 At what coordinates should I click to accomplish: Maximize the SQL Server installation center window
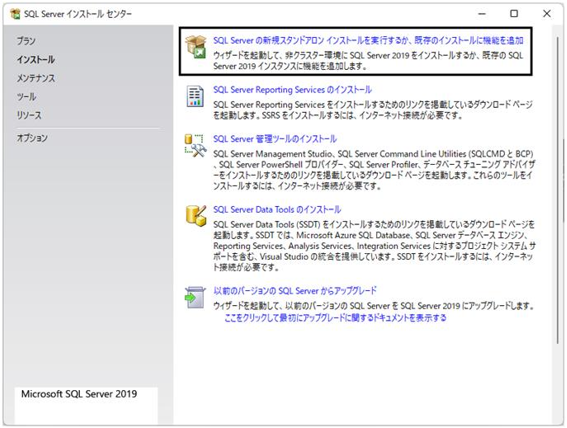tap(514, 14)
